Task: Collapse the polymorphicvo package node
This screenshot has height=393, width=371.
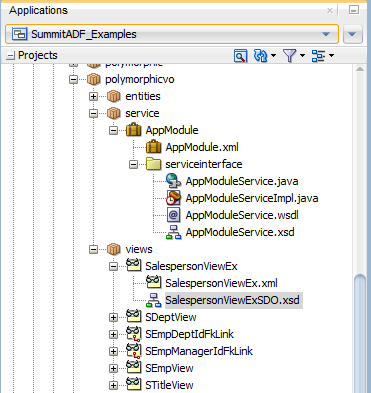Action: click(73, 79)
